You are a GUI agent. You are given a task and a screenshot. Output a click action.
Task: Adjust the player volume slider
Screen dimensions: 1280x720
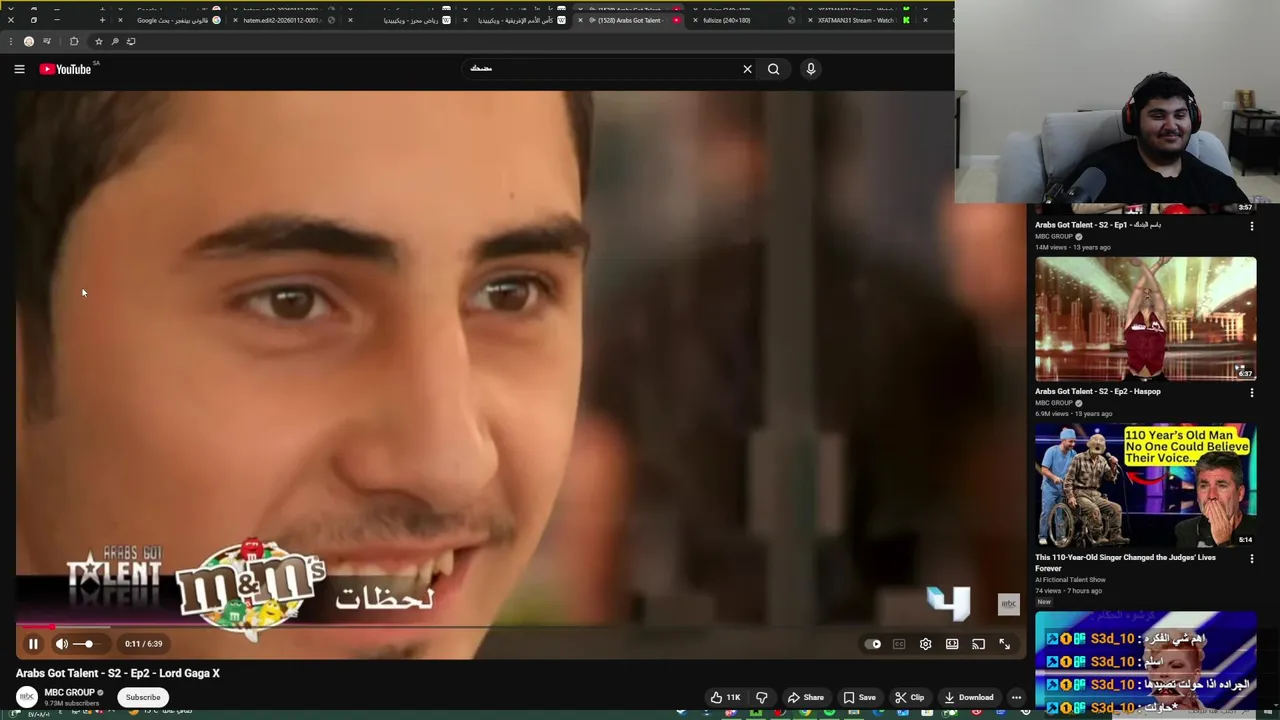pyautogui.click(x=88, y=644)
